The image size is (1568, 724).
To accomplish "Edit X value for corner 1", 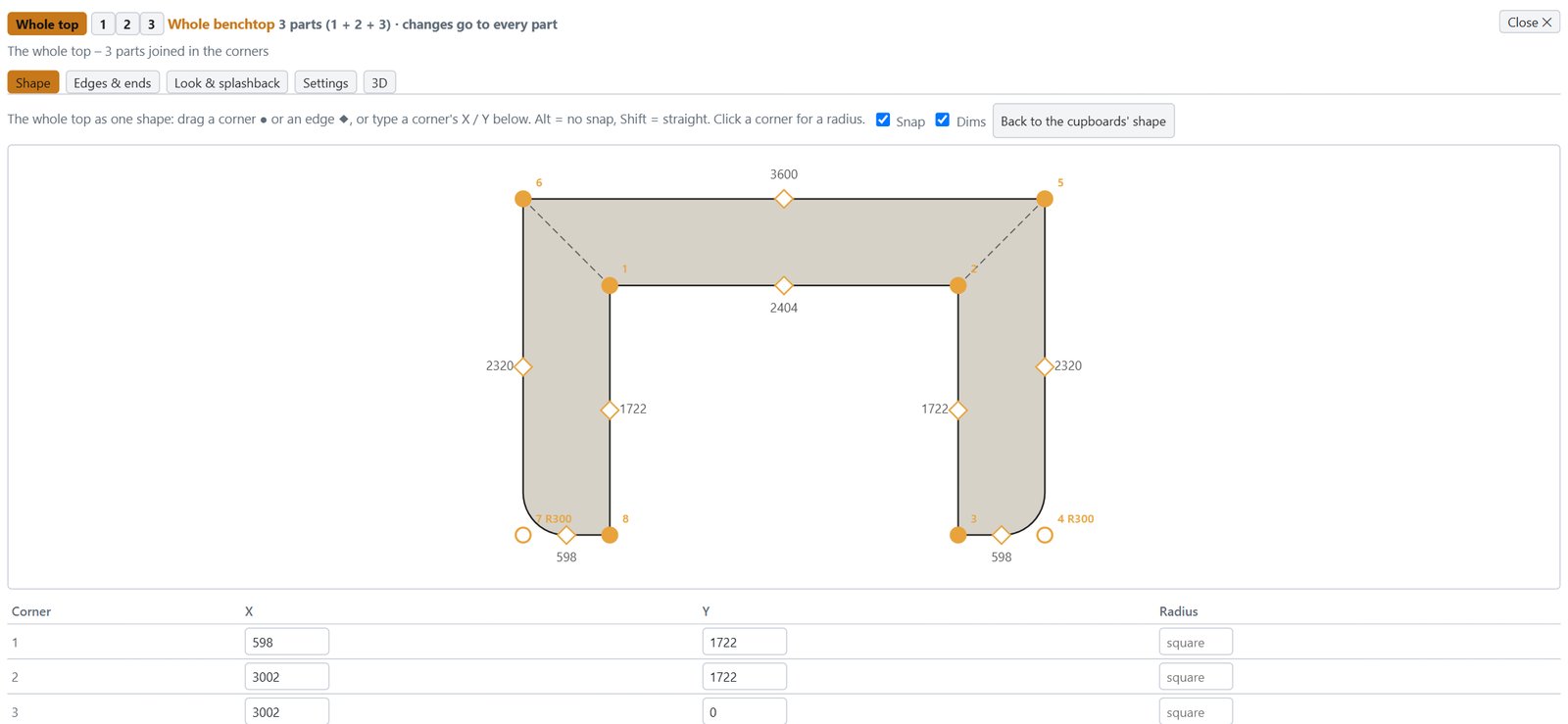I will click(x=287, y=642).
